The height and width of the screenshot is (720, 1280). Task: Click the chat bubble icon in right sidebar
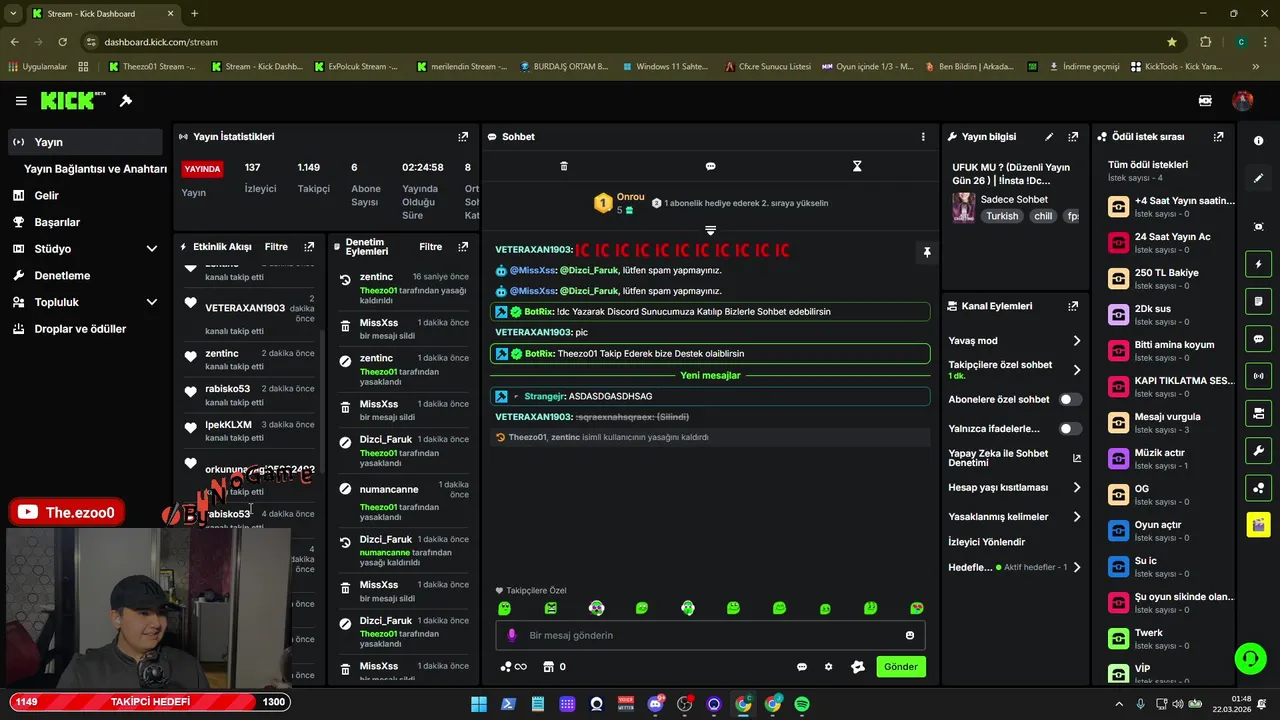pyautogui.click(x=1258, y=339)
